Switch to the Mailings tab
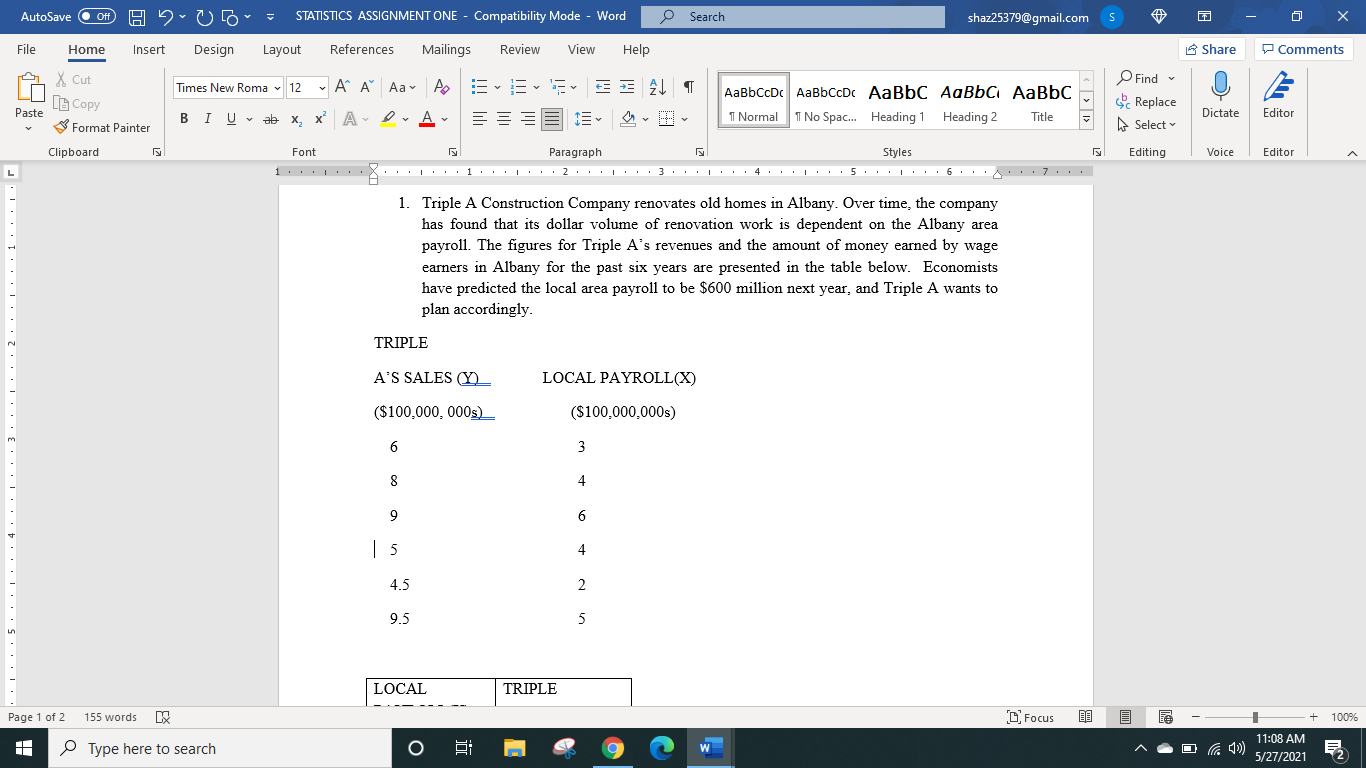Viewport: 1366px width, 768px height. tap(446, 49)
